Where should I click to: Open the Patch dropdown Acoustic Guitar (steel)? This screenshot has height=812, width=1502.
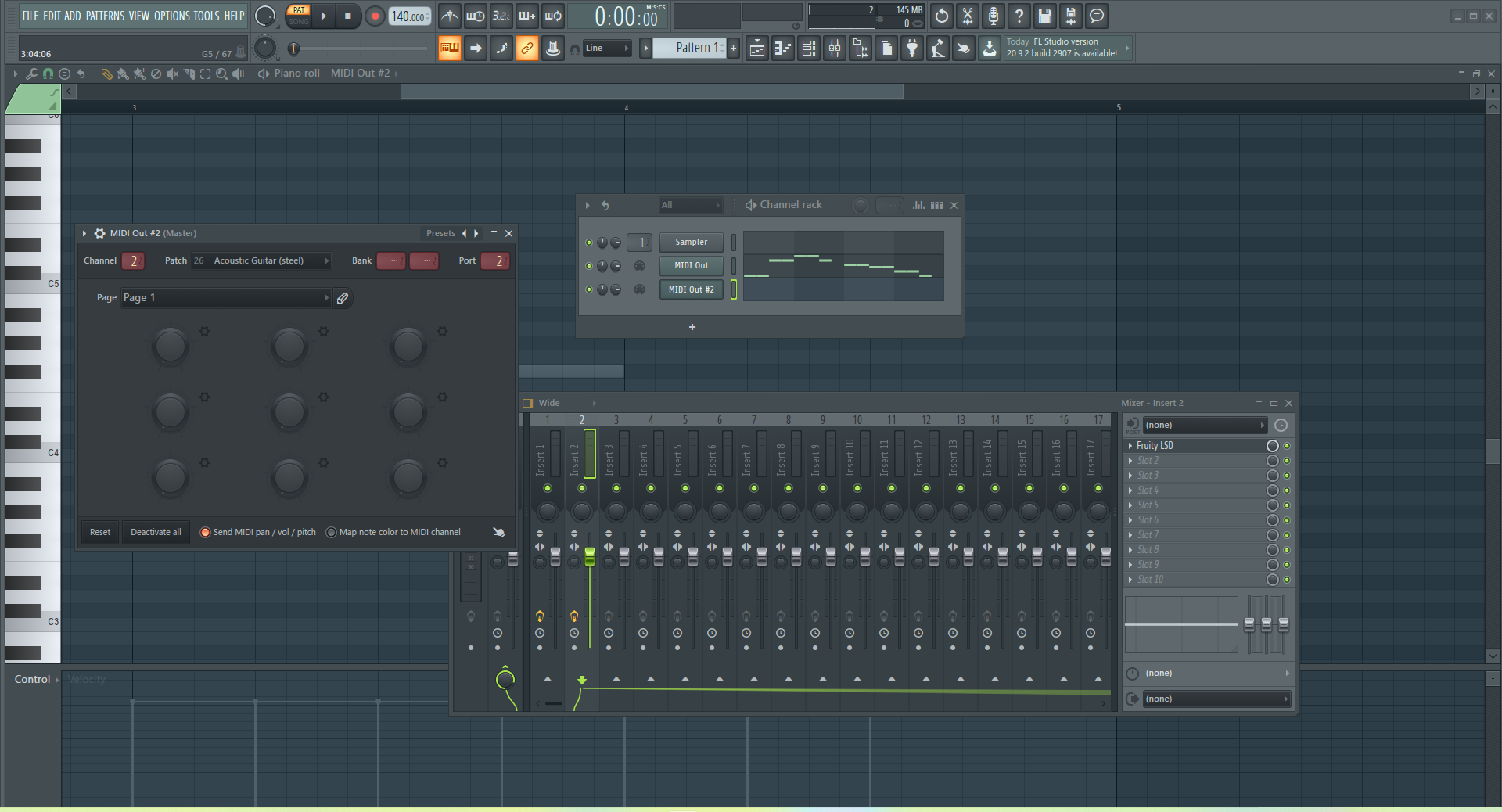(261, 260)
